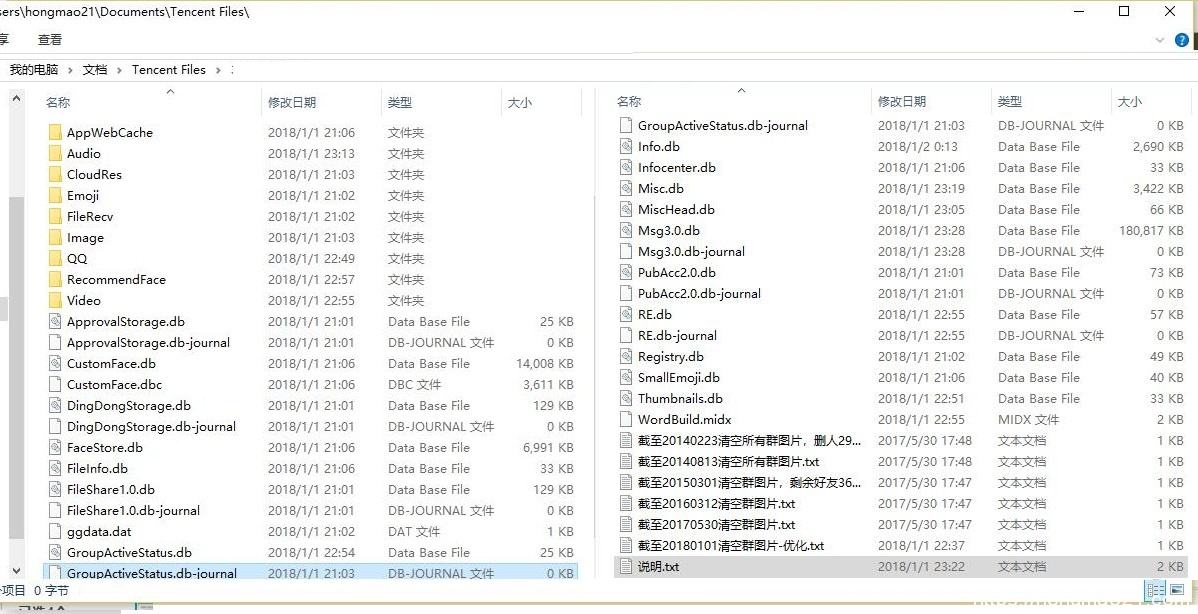Click the WordBuild.midx file icon

(626, 419)
